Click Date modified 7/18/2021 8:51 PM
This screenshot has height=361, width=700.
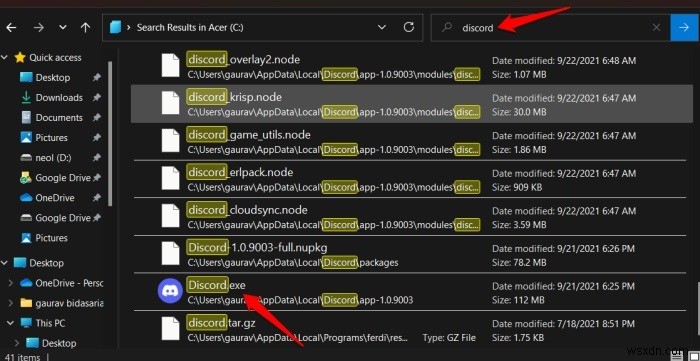coord(564,324)
